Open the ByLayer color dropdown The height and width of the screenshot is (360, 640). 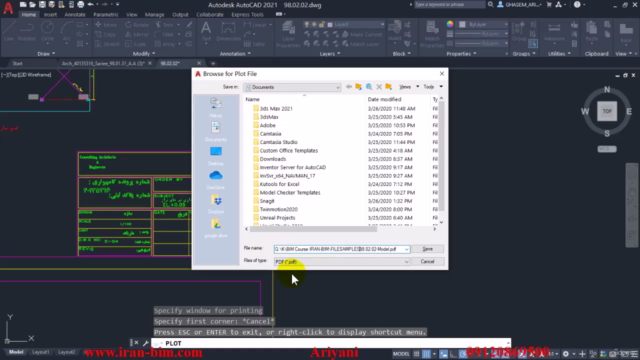coord(484,24)
